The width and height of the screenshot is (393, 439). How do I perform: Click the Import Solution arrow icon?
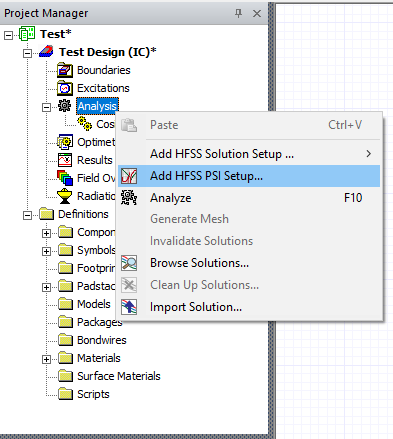tap(129, 307)
